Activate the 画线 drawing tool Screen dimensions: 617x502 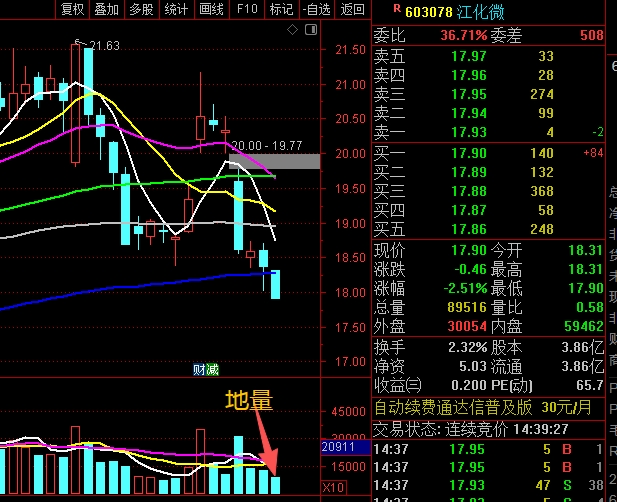[211, 9]
